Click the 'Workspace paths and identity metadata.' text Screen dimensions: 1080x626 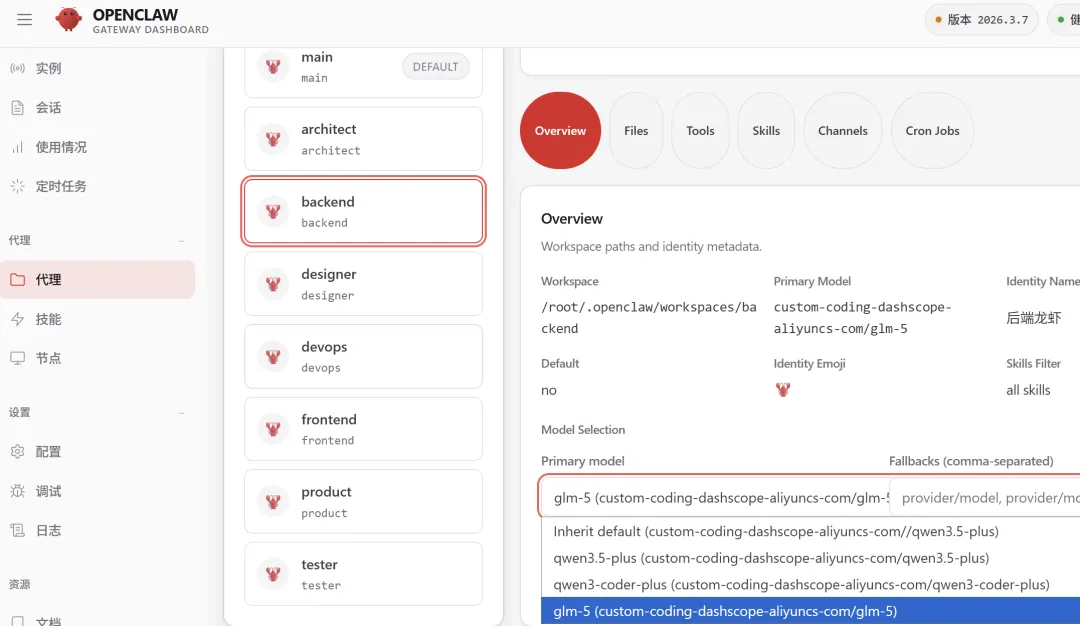[651, 247]
